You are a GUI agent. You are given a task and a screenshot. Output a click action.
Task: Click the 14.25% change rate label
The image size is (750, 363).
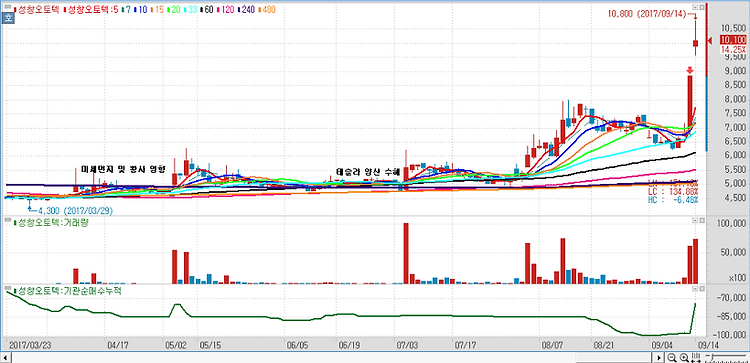pos(733,50)
